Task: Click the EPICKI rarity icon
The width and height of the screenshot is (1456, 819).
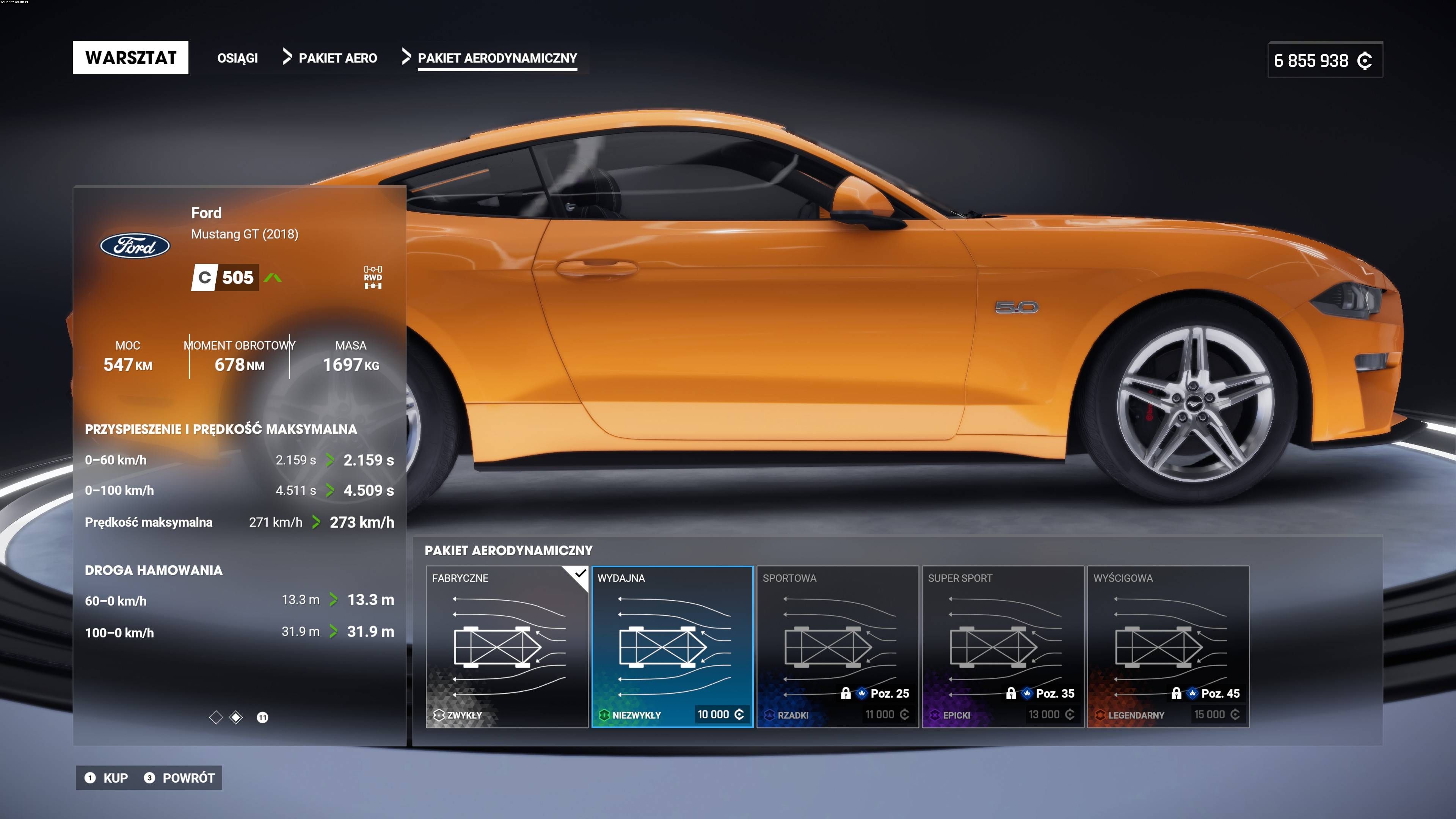Action: 935,715
